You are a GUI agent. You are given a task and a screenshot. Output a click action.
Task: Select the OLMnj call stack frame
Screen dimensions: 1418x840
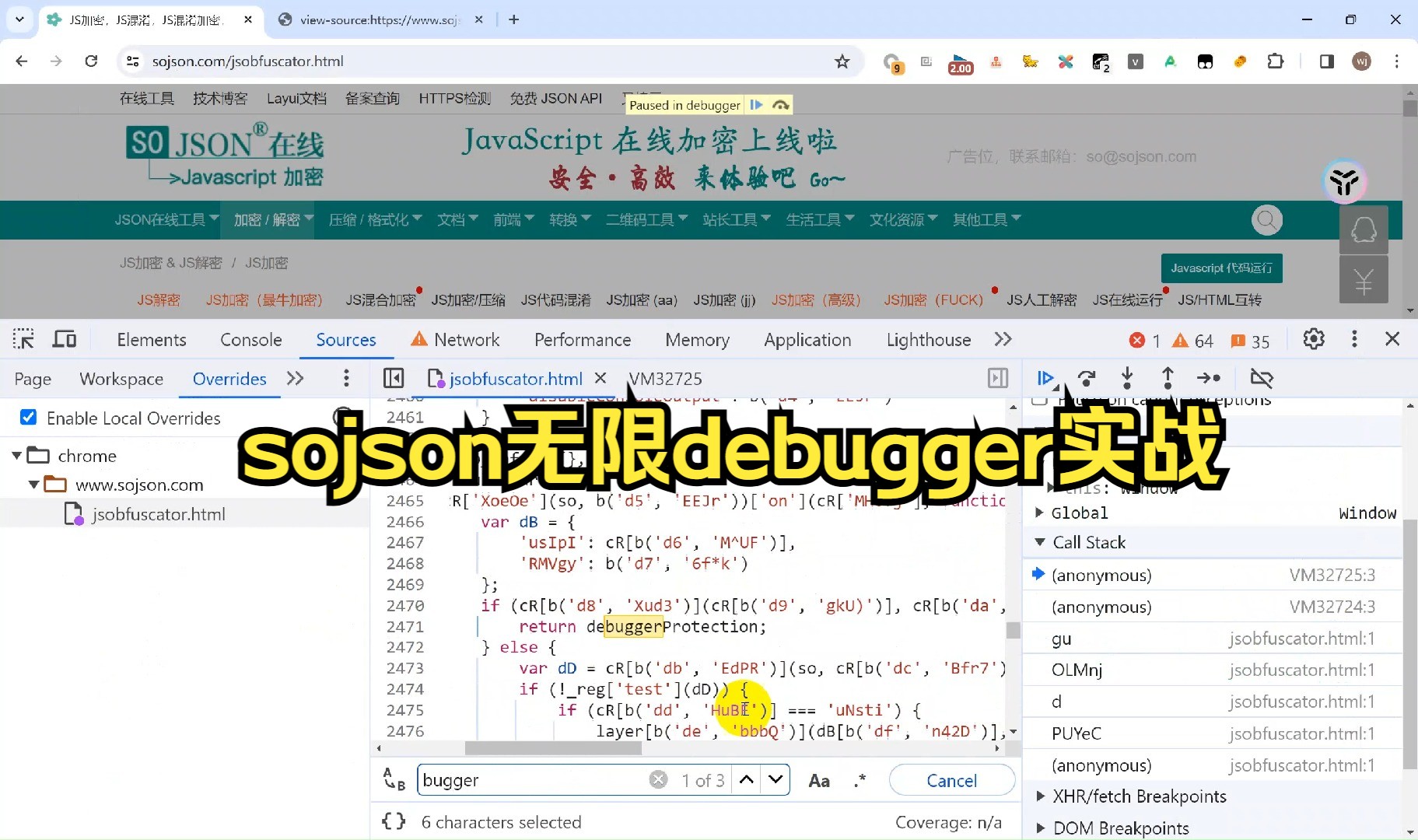[1213, 670]
